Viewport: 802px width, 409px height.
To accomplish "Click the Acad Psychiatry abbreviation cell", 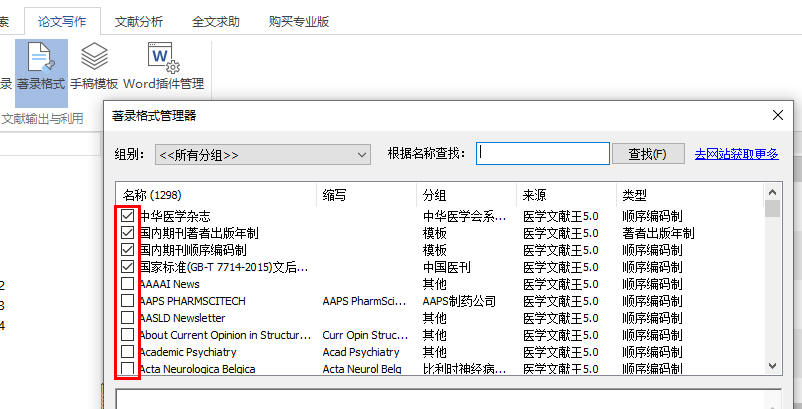I will click(x=361, y=352).
